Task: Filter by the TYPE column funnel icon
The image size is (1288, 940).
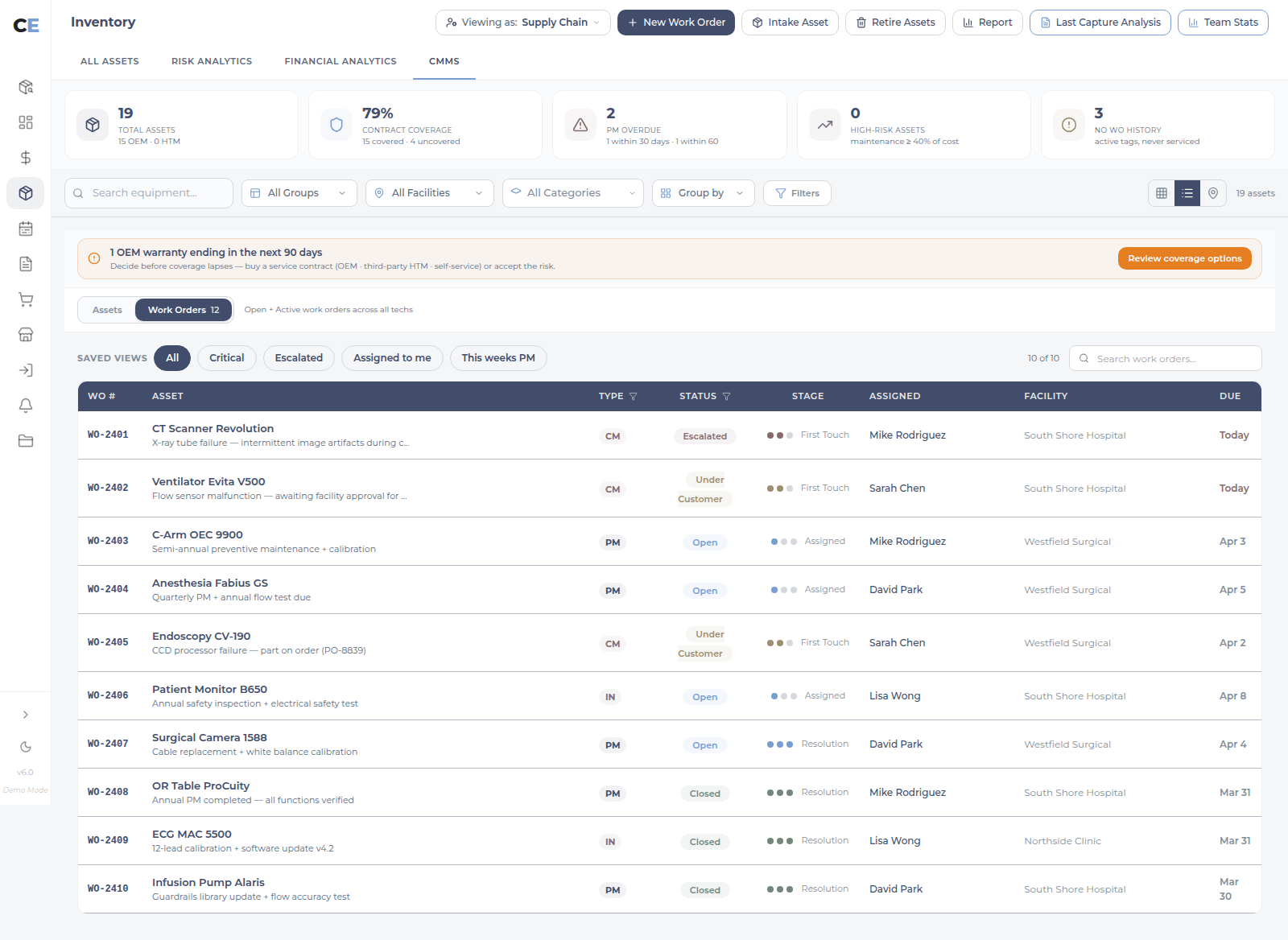Action: 633,397
